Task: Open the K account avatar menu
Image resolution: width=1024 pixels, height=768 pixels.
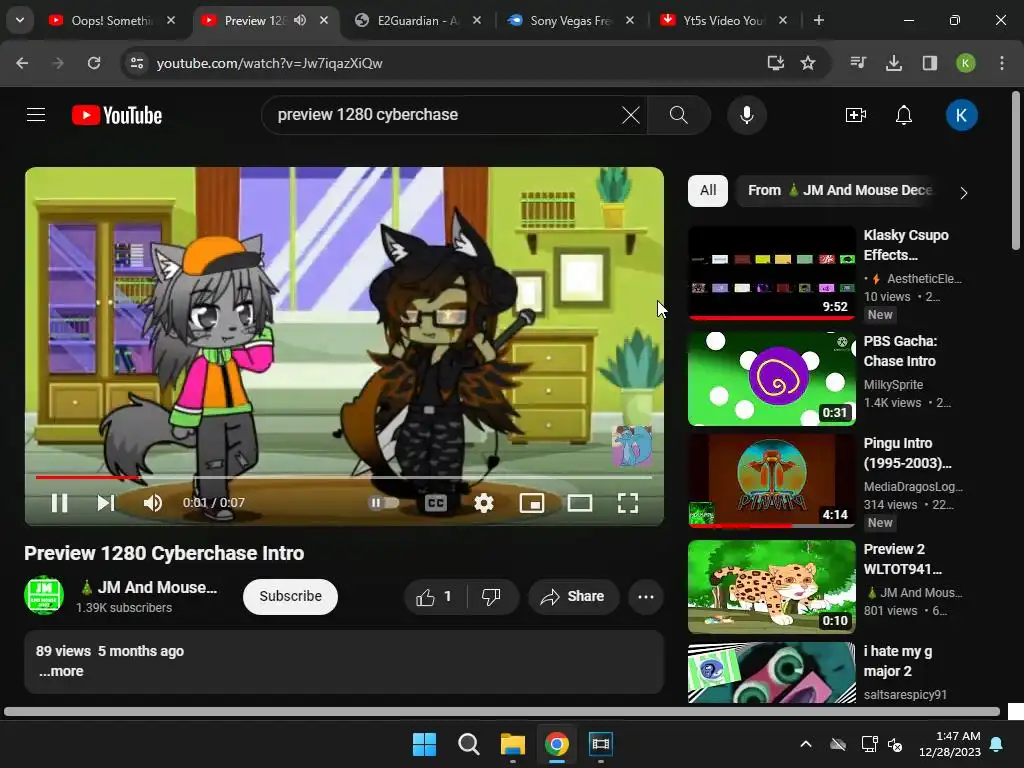Action: tap(961, 115)
